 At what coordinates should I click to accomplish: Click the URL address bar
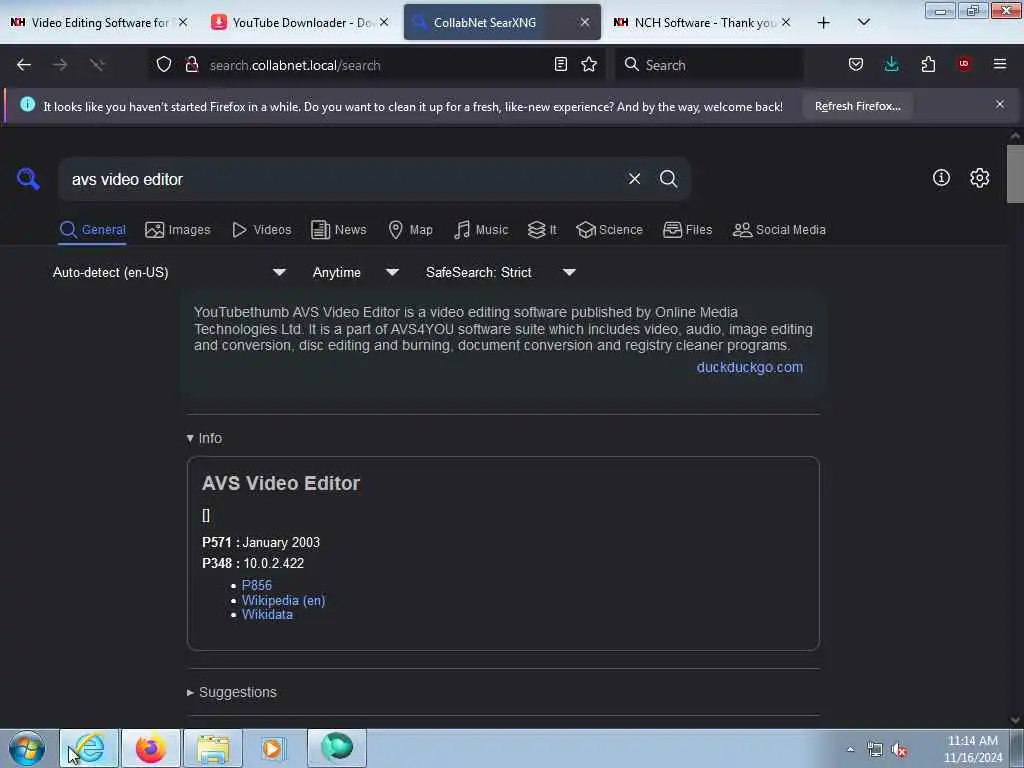coord(376,65)
